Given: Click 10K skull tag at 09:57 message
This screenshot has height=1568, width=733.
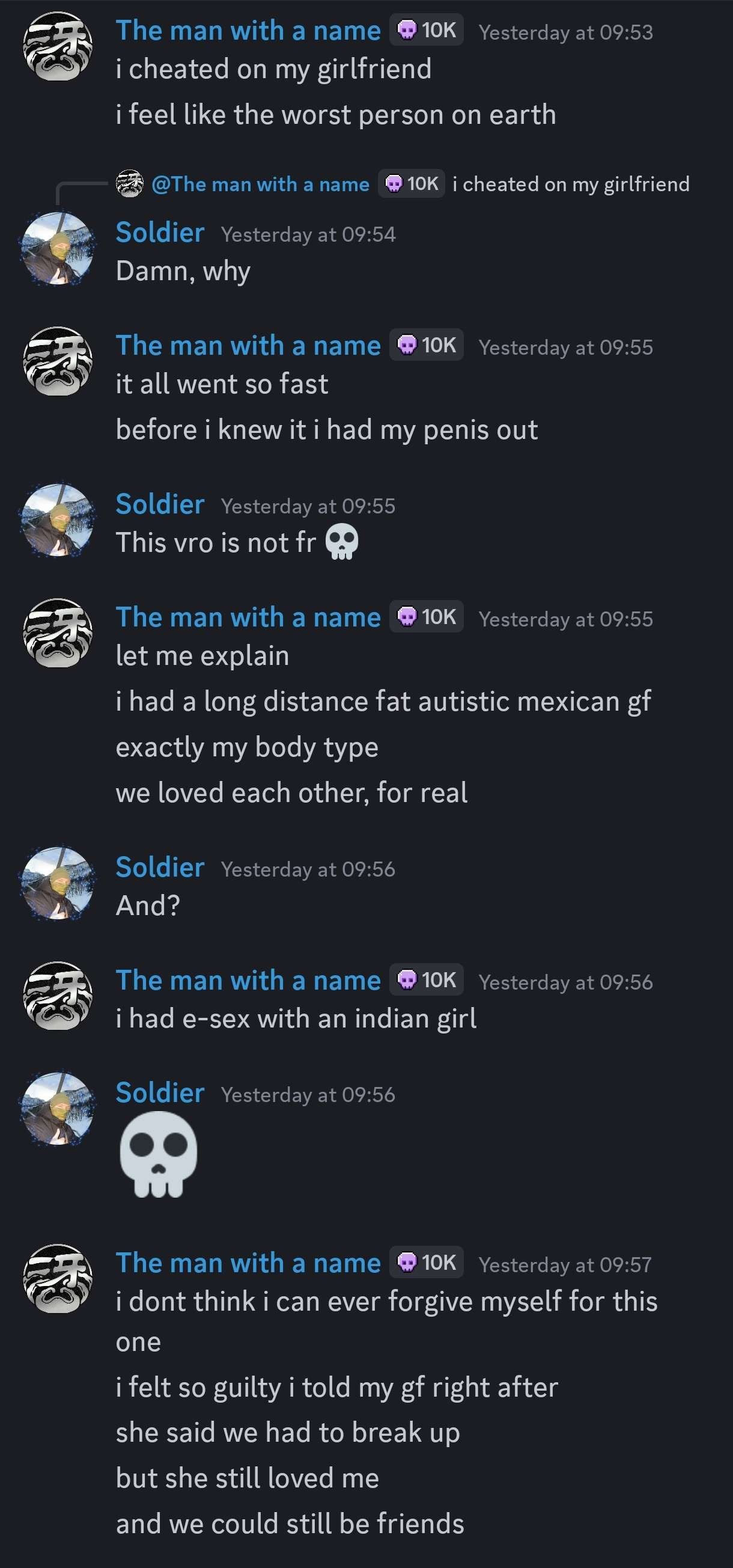Looking at the screenshot, I should pos(427,1263).
